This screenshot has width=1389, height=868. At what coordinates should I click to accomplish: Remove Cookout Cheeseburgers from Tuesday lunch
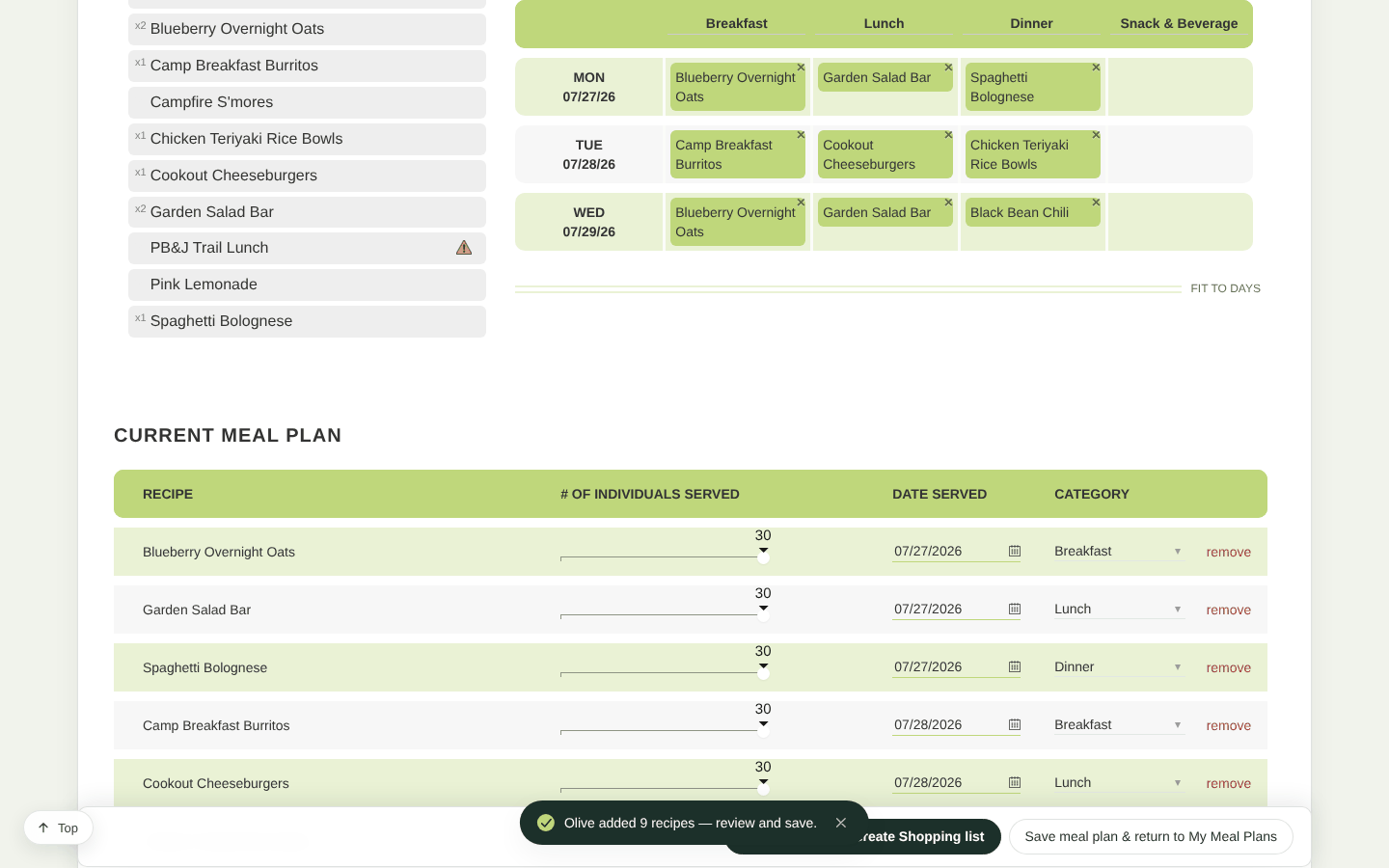[948, 135]
